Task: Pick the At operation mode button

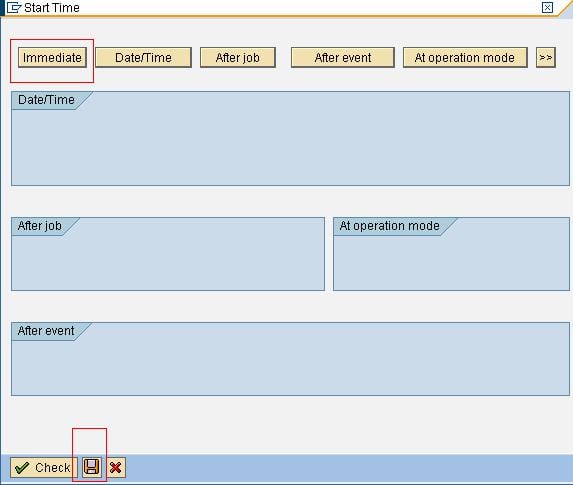Action: [x=465, y=57]
